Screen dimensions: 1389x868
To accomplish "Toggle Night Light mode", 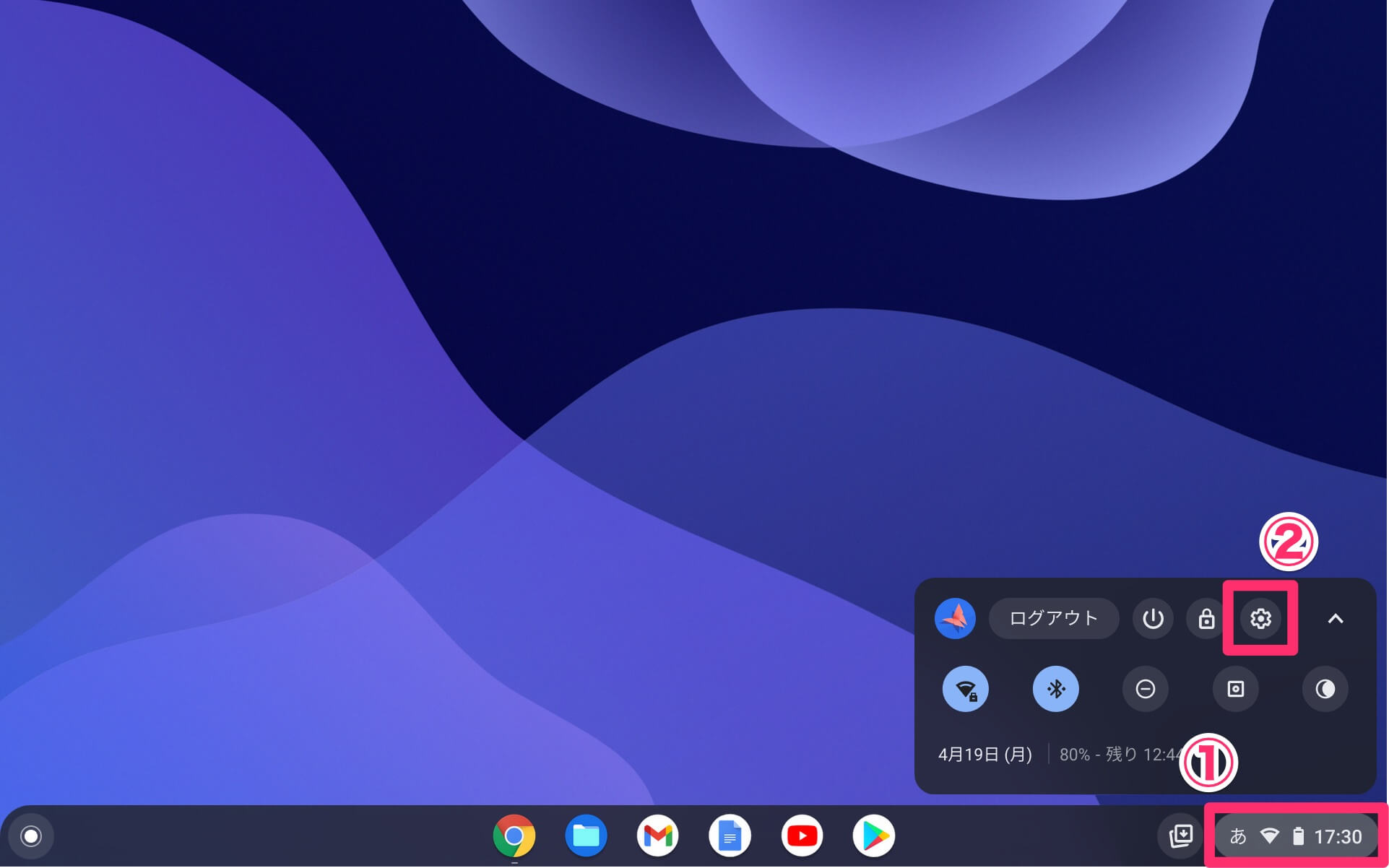I will click(x=1325, y=689).
